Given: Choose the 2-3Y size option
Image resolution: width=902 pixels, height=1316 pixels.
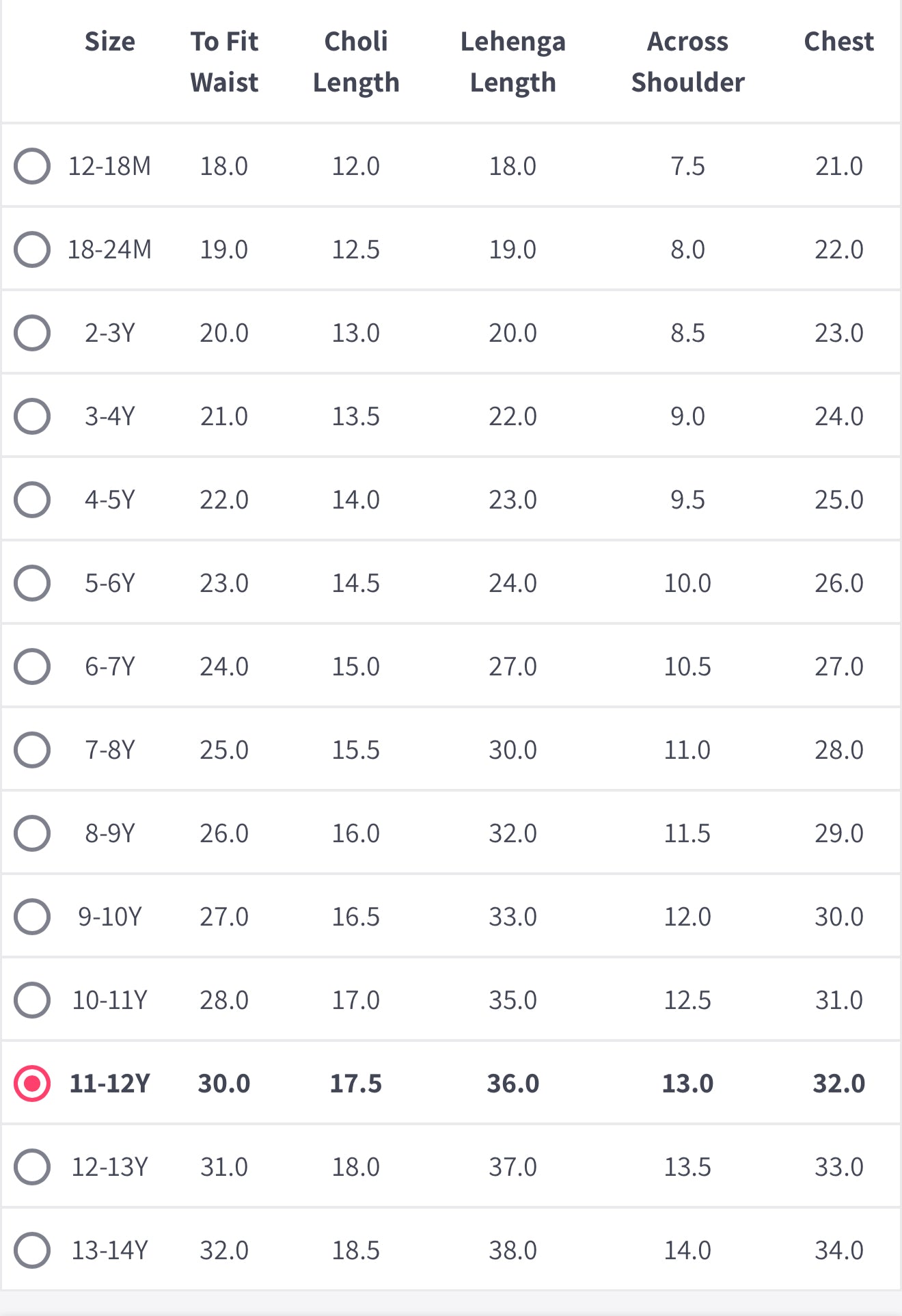Looking at the screenshot, I should point(32,333).
